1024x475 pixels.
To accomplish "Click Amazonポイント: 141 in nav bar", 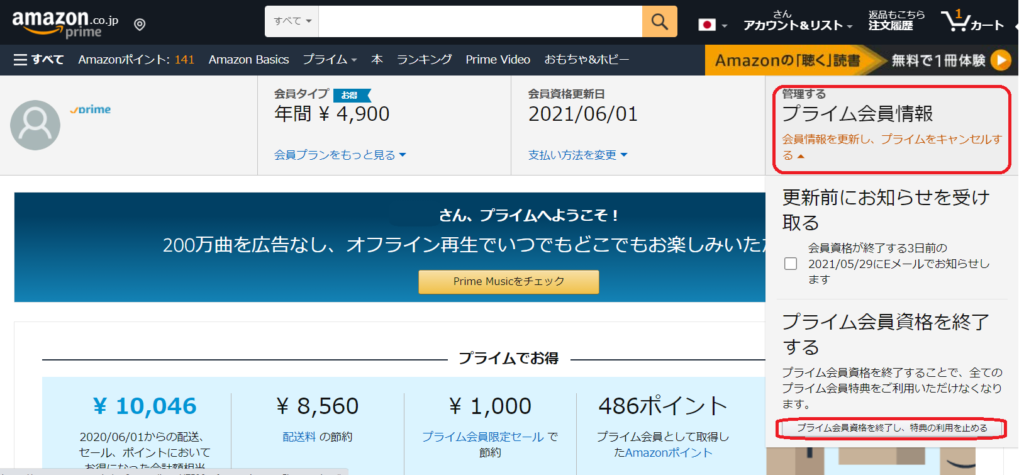I will click(136, 60).
